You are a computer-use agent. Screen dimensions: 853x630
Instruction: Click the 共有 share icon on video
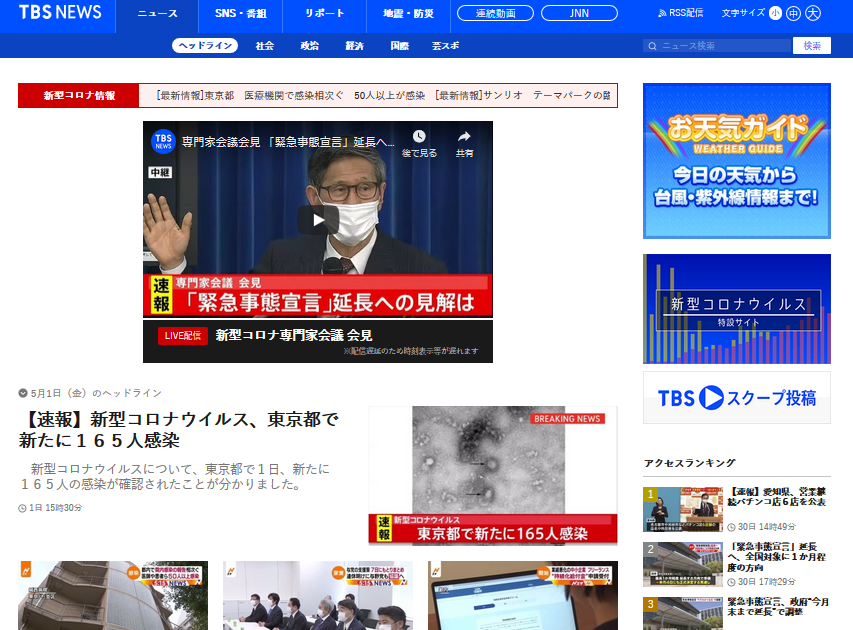[464, 144]
